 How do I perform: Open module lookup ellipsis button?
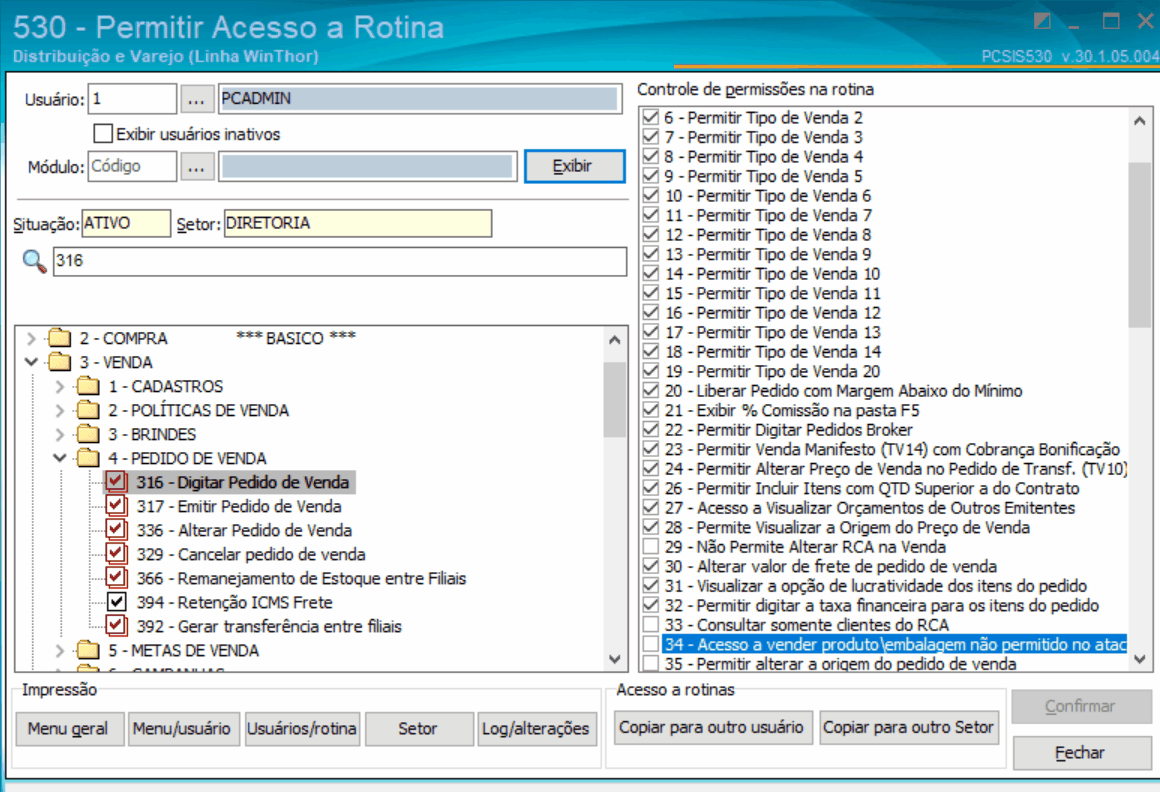click(196, 167)
